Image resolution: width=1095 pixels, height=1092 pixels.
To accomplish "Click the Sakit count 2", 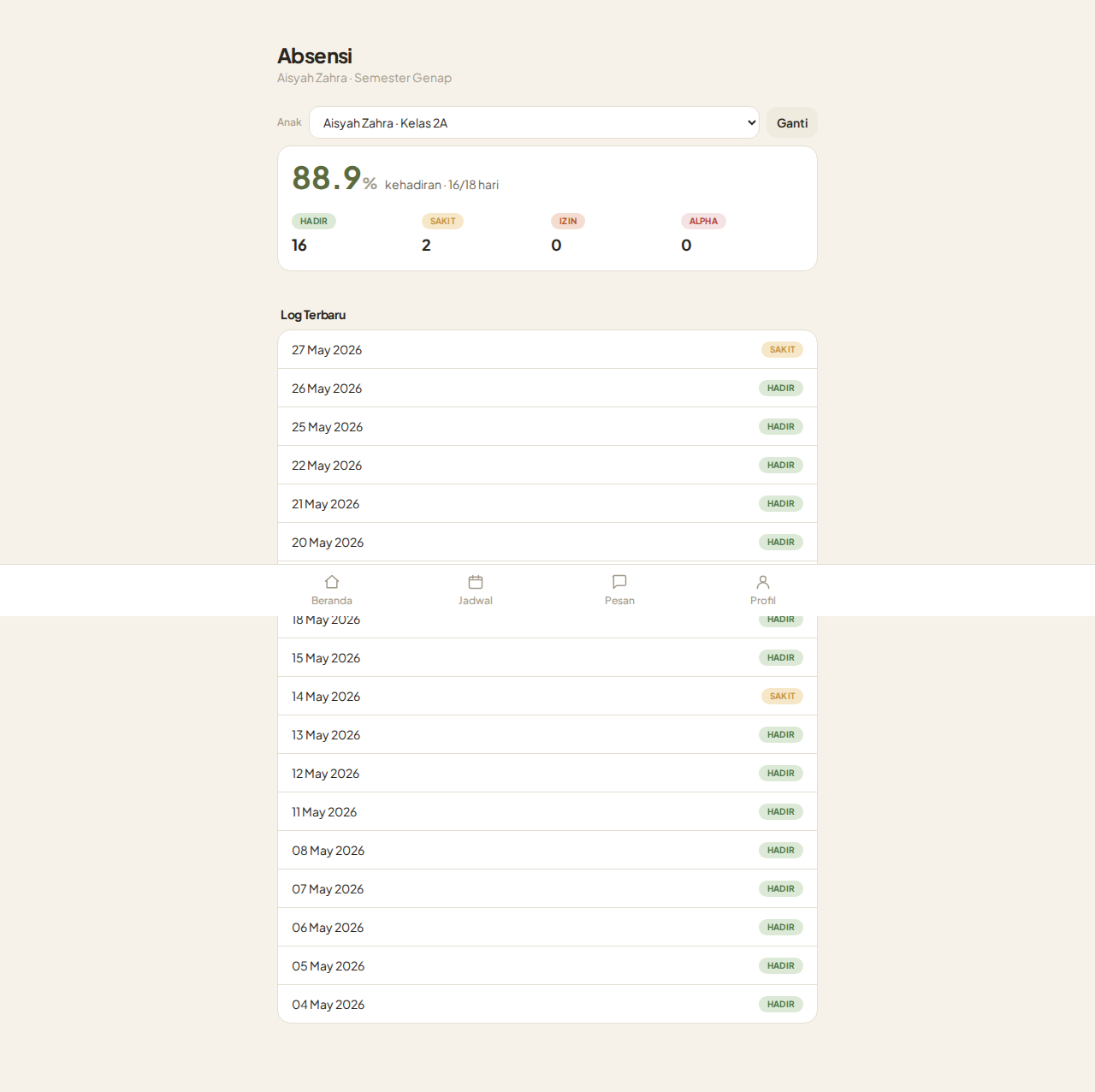I will (426, 246).
